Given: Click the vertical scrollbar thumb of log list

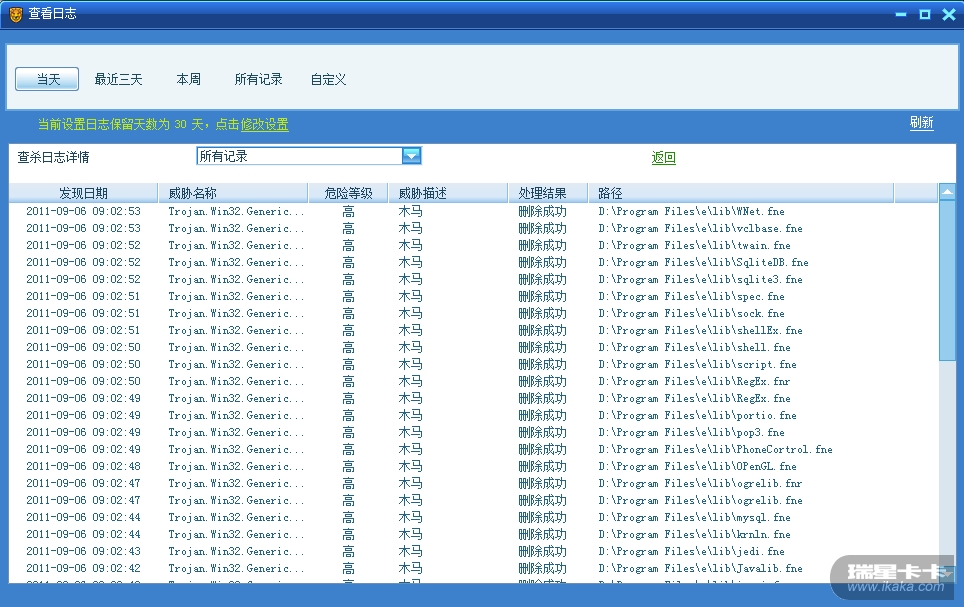Looking at the screenshot, I should [947, 280].
